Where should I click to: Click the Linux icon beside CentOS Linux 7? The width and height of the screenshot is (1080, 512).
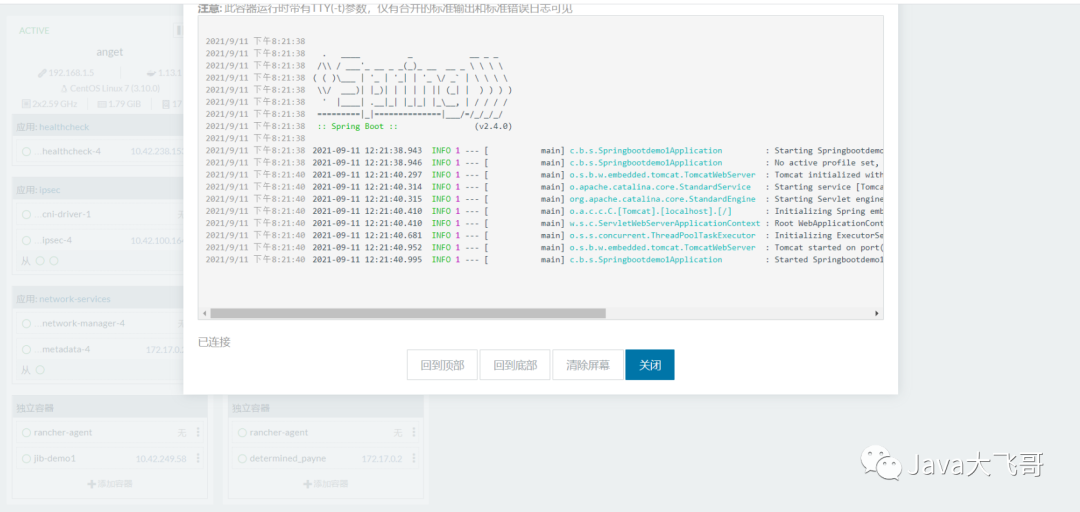[64, 88]
